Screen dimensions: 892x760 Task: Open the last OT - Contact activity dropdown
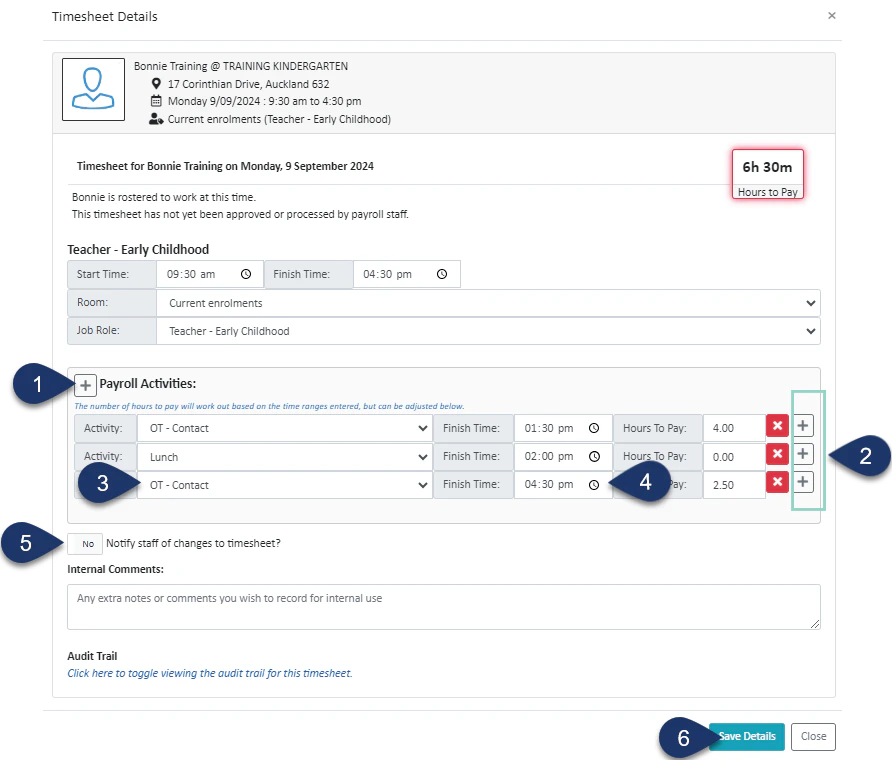[284, 485]
